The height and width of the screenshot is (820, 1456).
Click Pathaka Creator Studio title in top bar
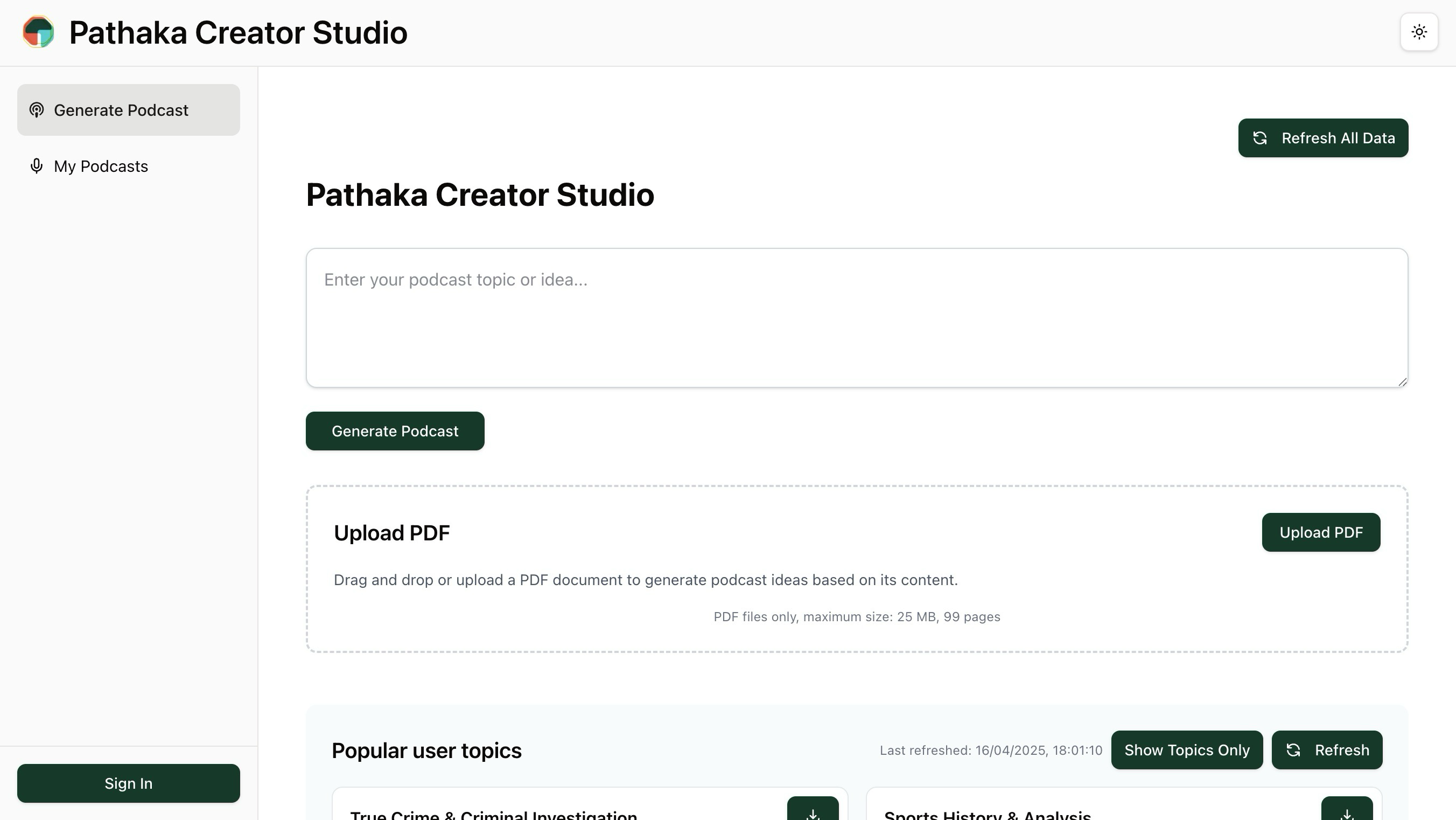coord(238,32)
